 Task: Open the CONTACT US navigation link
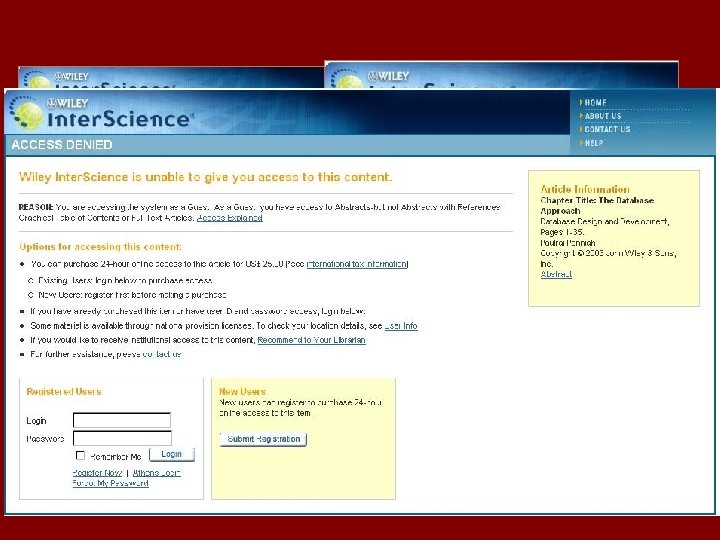pos(607,129)
